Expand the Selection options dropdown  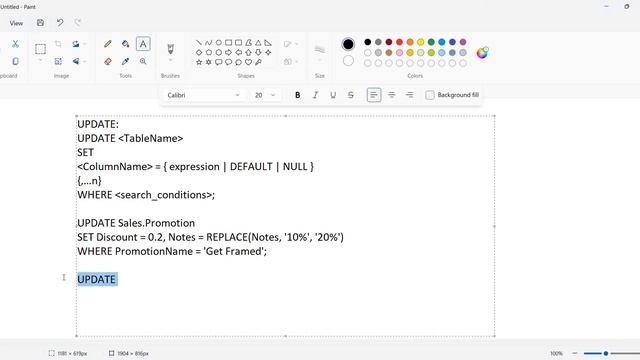click(40, 60)
